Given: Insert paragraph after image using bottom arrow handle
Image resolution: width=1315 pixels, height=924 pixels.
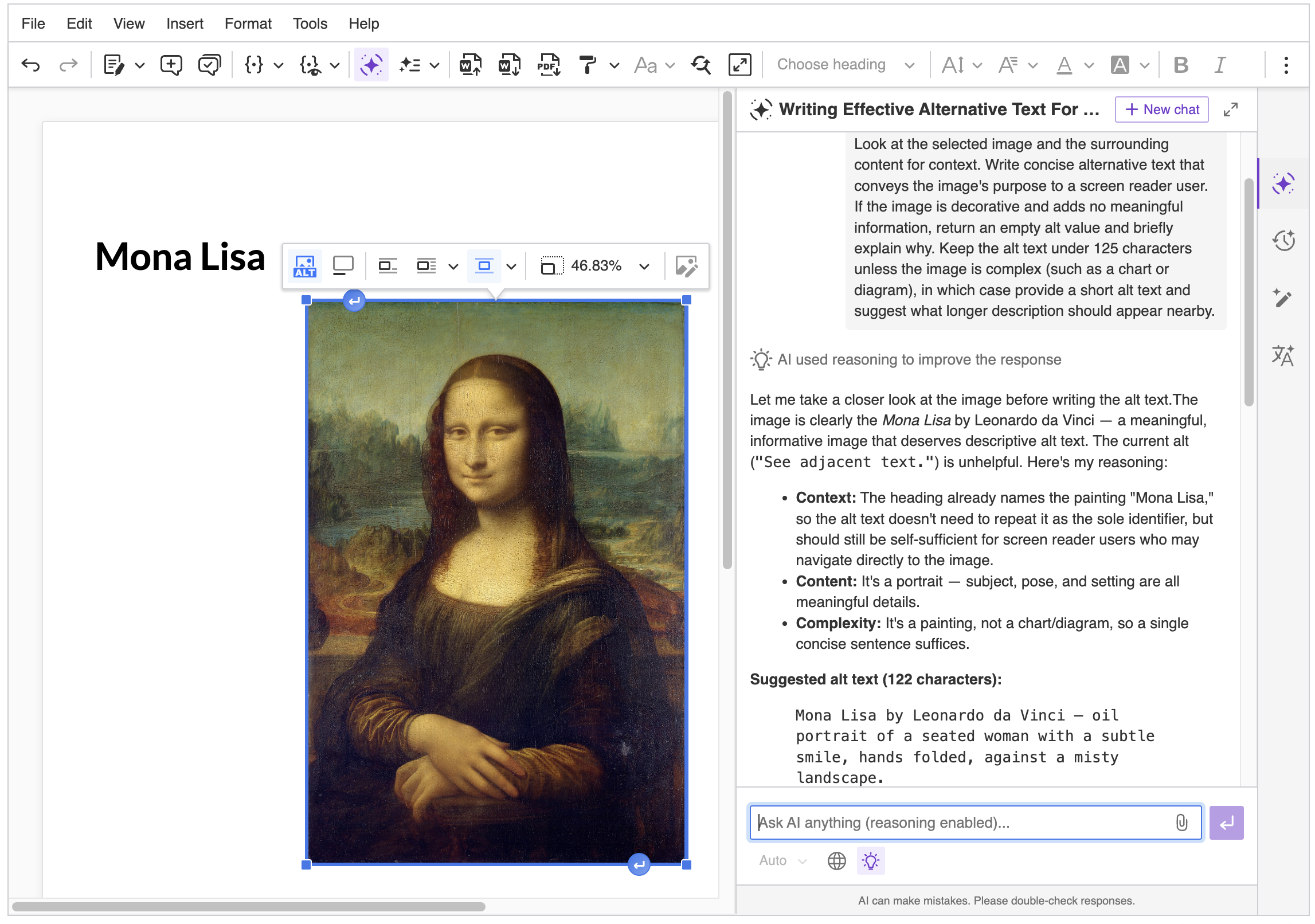Looking at the screenshot, I should (x=639, y=865).
